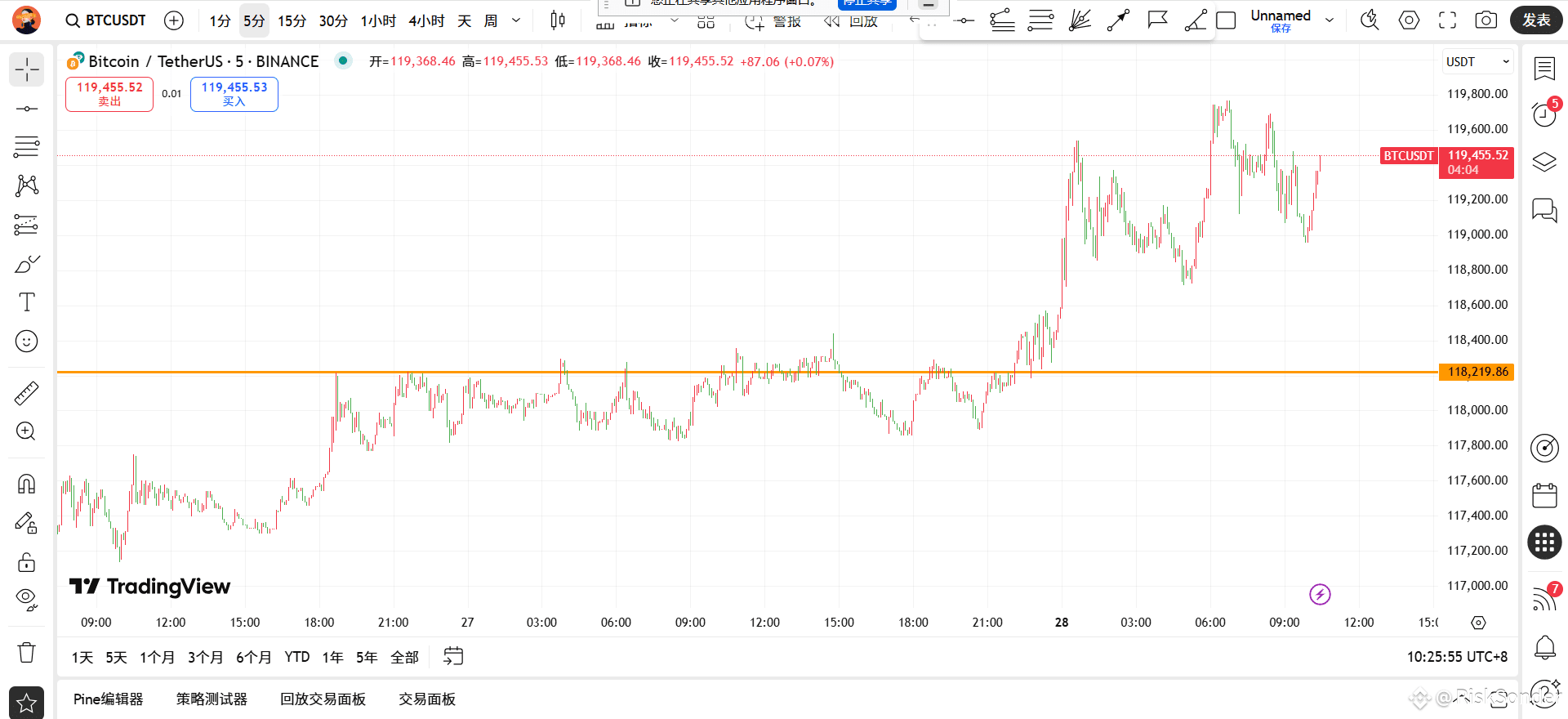Expand the layout management dropdown arrow

coord(1330,20)
